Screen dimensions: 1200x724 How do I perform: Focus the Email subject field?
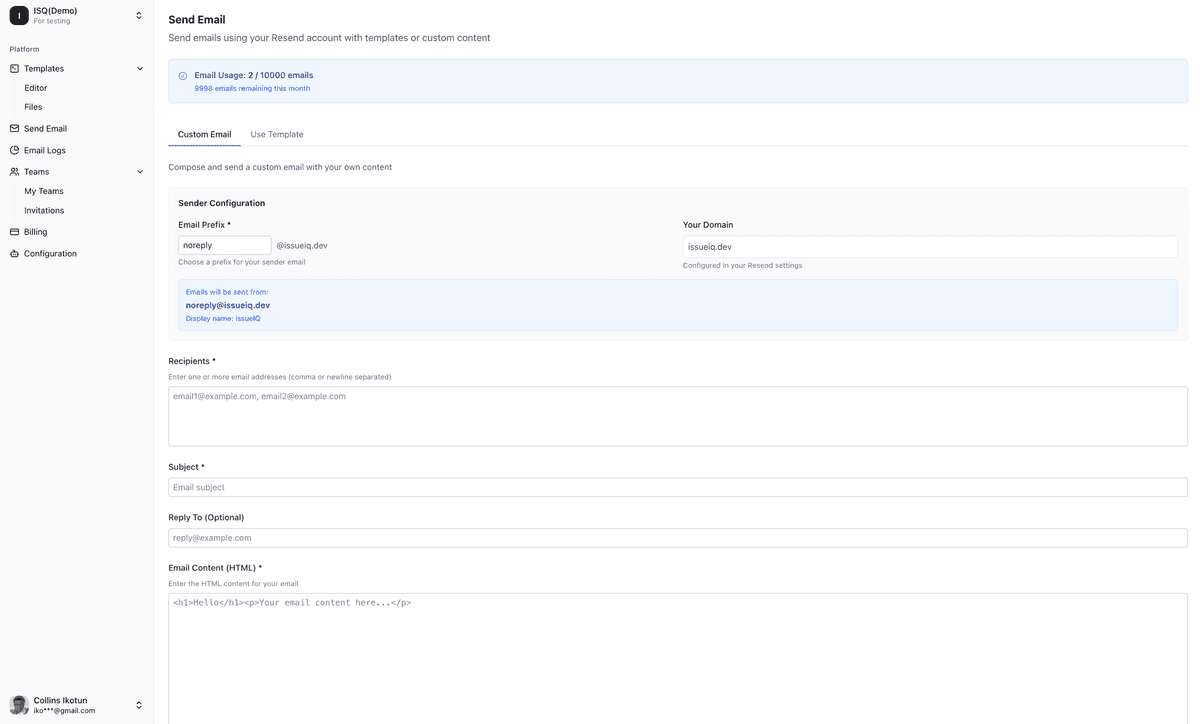click(x=677, y=487)
